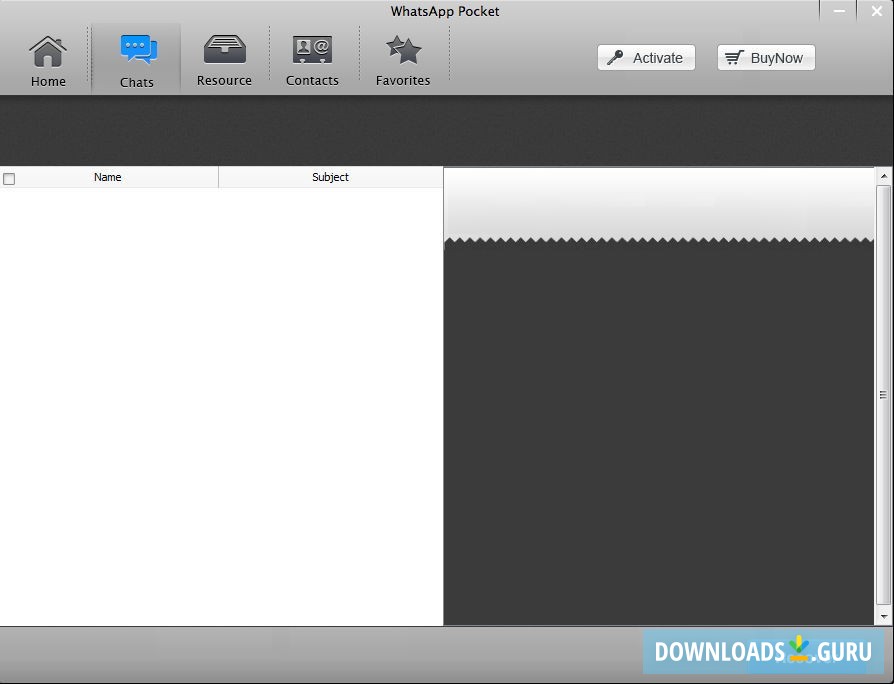Screen dimensions: 894x684
Task: Click the scrollbar up arrow
Action: coord(884,177)
